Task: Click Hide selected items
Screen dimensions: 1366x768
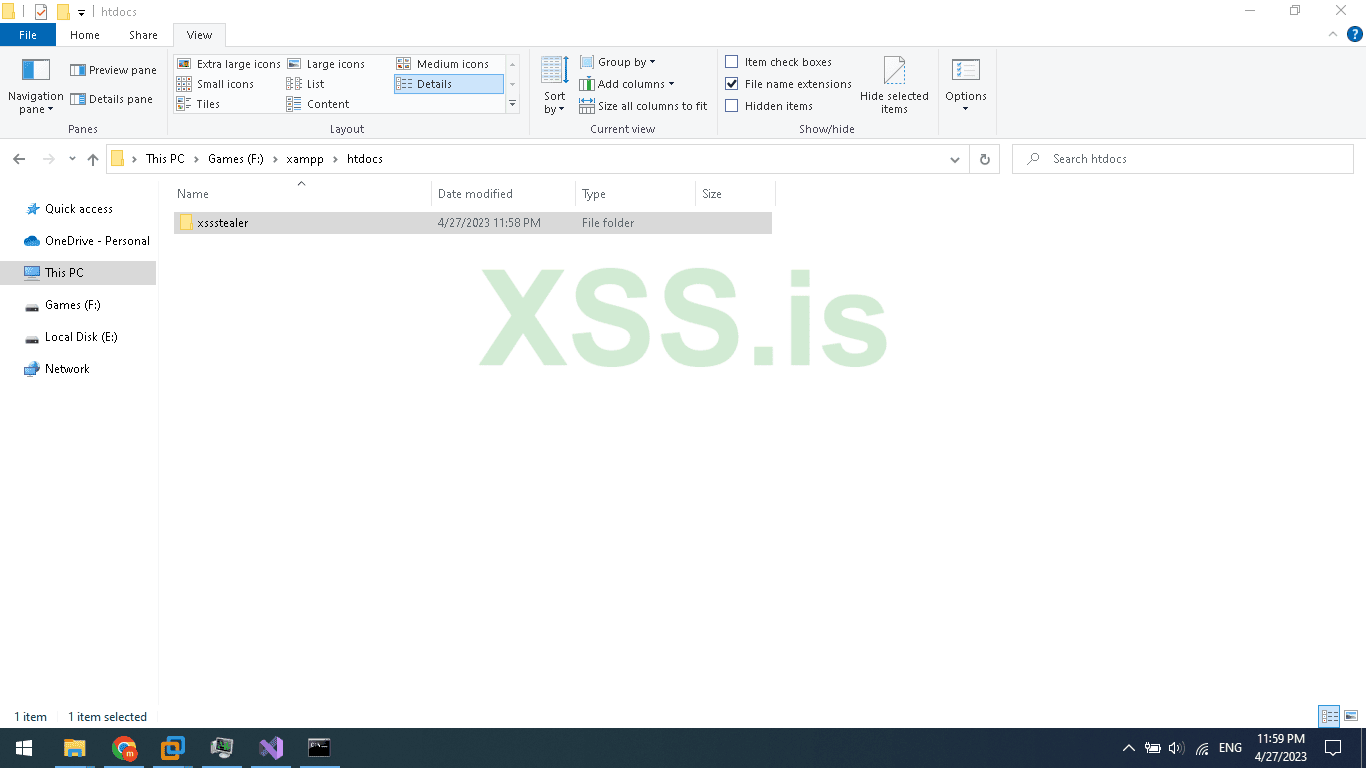Action: click(x=894, y=86)
